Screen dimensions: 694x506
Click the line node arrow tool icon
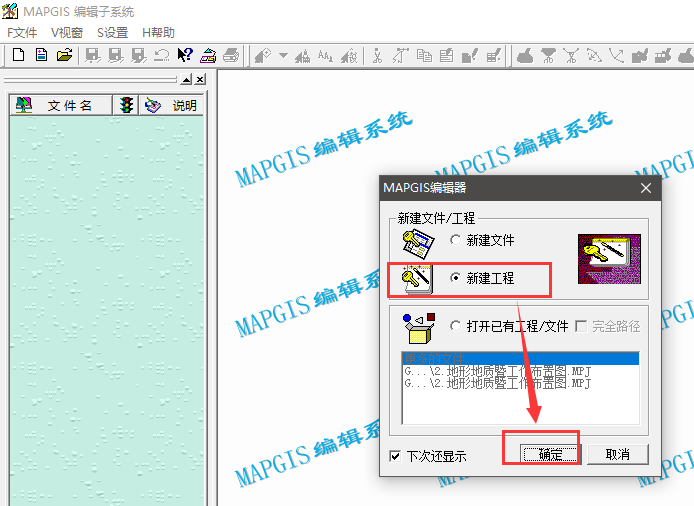pyautogui.click(x=401, y=56)
